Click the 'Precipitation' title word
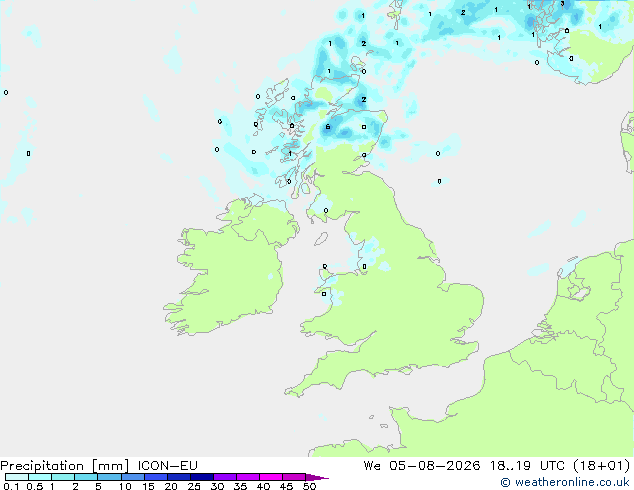Image resolution: width=634 pixels, height=490 pixels. tap(42, 466)
